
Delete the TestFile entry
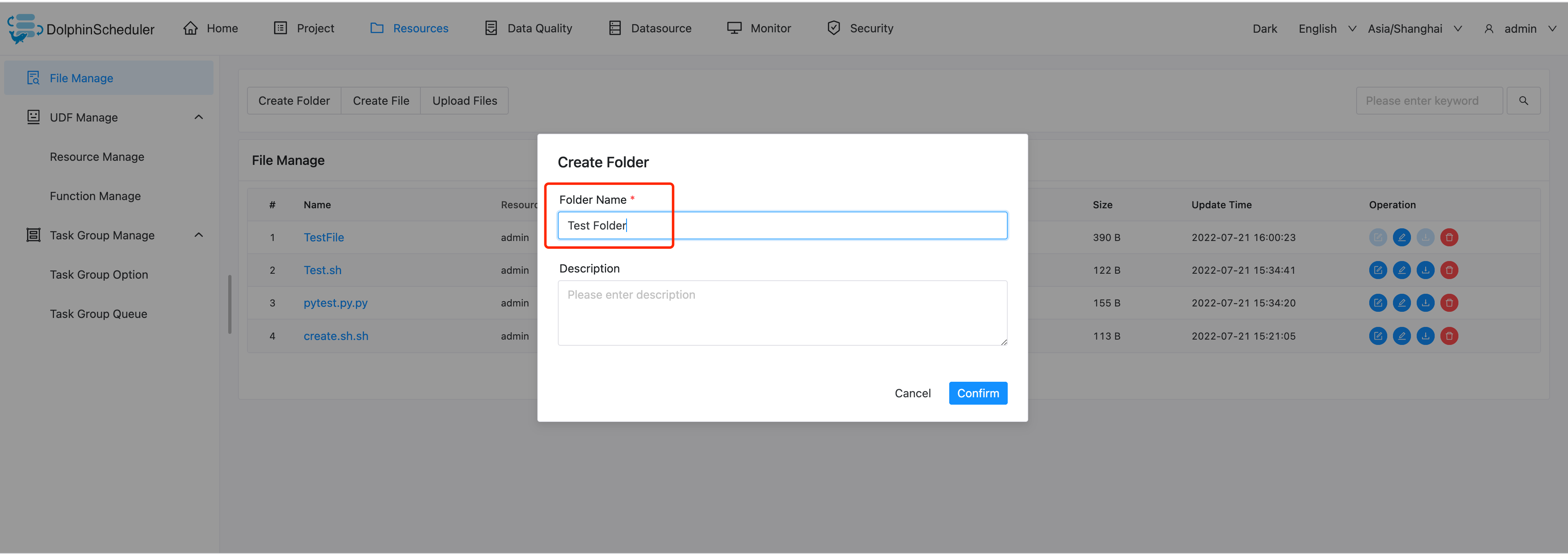tap(1449, 237)
